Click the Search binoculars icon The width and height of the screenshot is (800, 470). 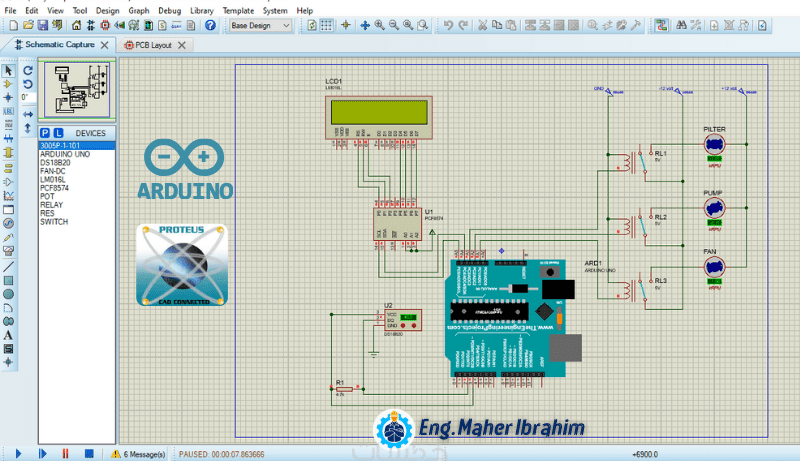(681, 26)
